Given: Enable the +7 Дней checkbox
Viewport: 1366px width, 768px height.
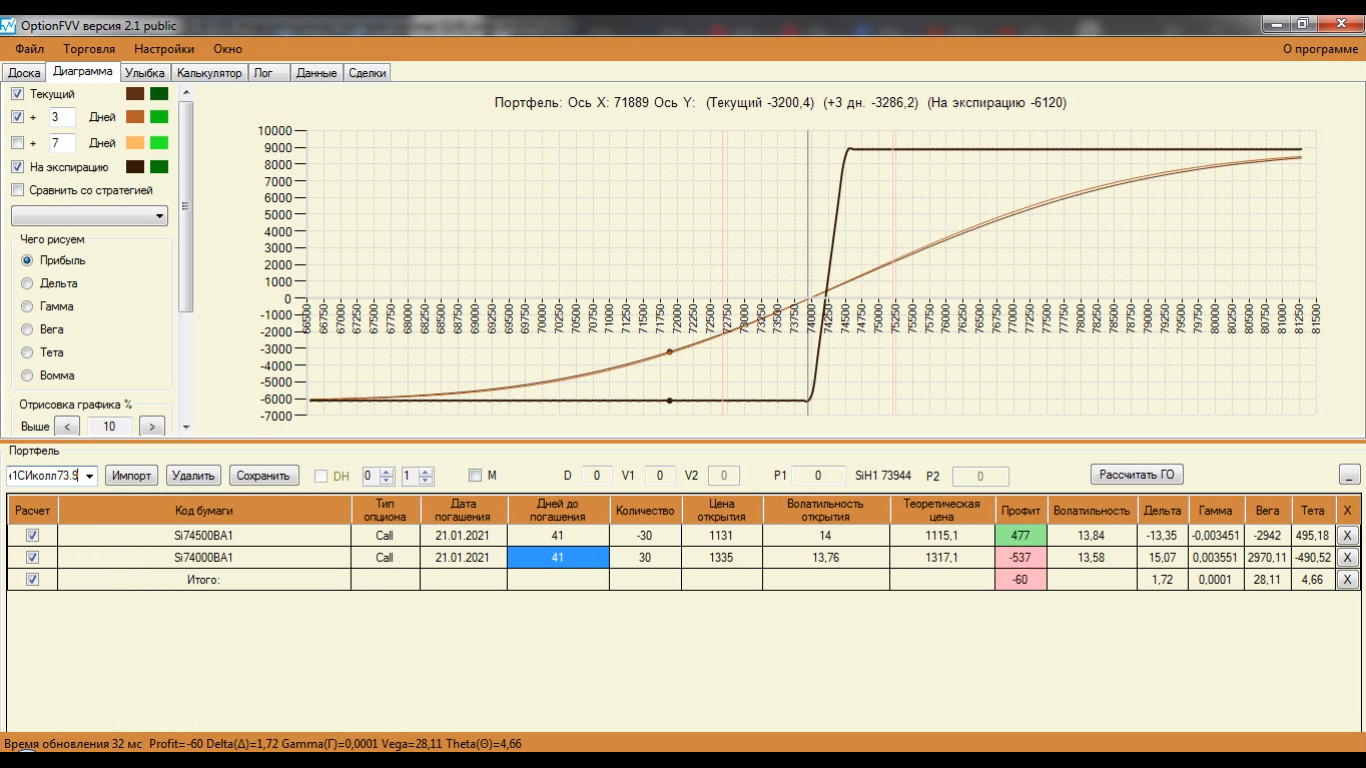Looking at the screenshot, I should click(x=17, y=143).
